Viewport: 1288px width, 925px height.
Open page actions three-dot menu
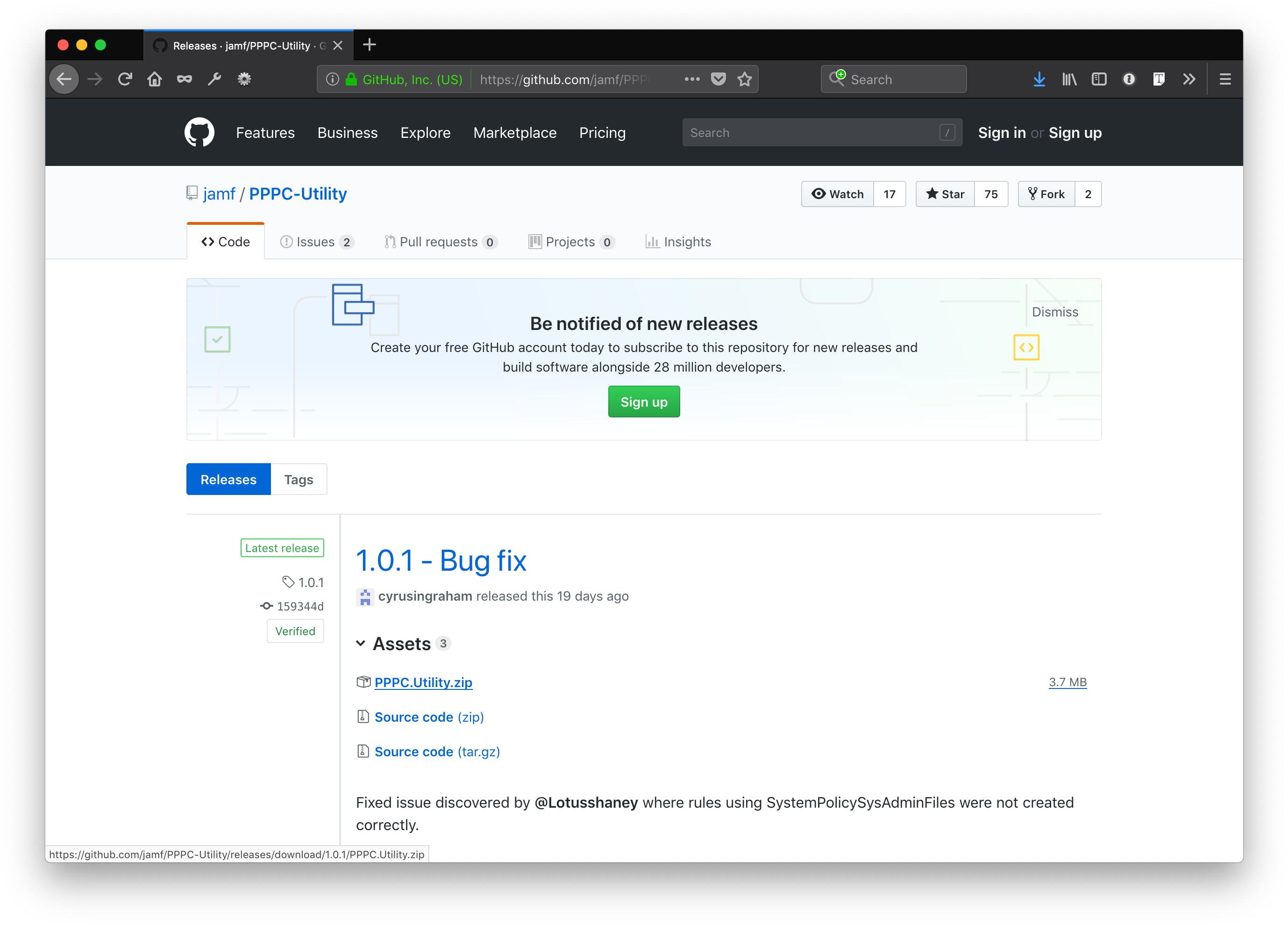[692, 79]
